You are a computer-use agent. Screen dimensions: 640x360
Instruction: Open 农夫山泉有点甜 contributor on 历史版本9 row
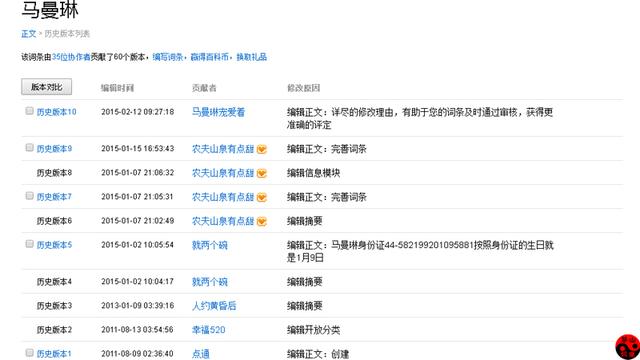(x=223, y=149)
